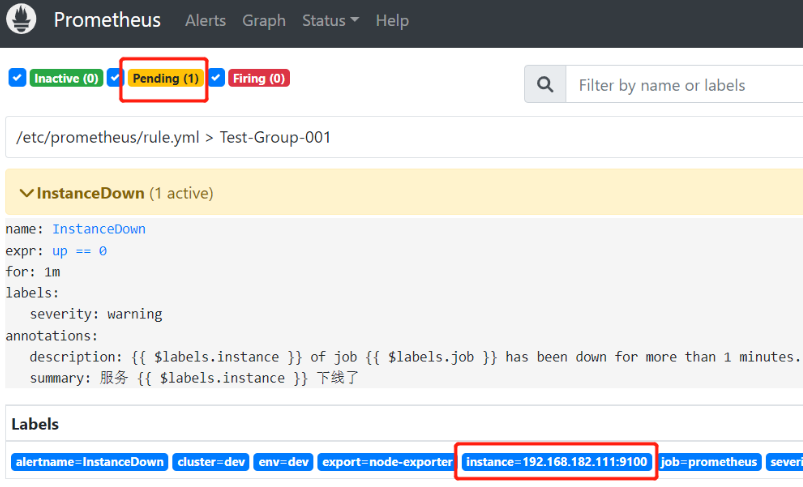The image size is (803, 487).
Task: Click the Firing (0) badge
Action: click(259, 78)
